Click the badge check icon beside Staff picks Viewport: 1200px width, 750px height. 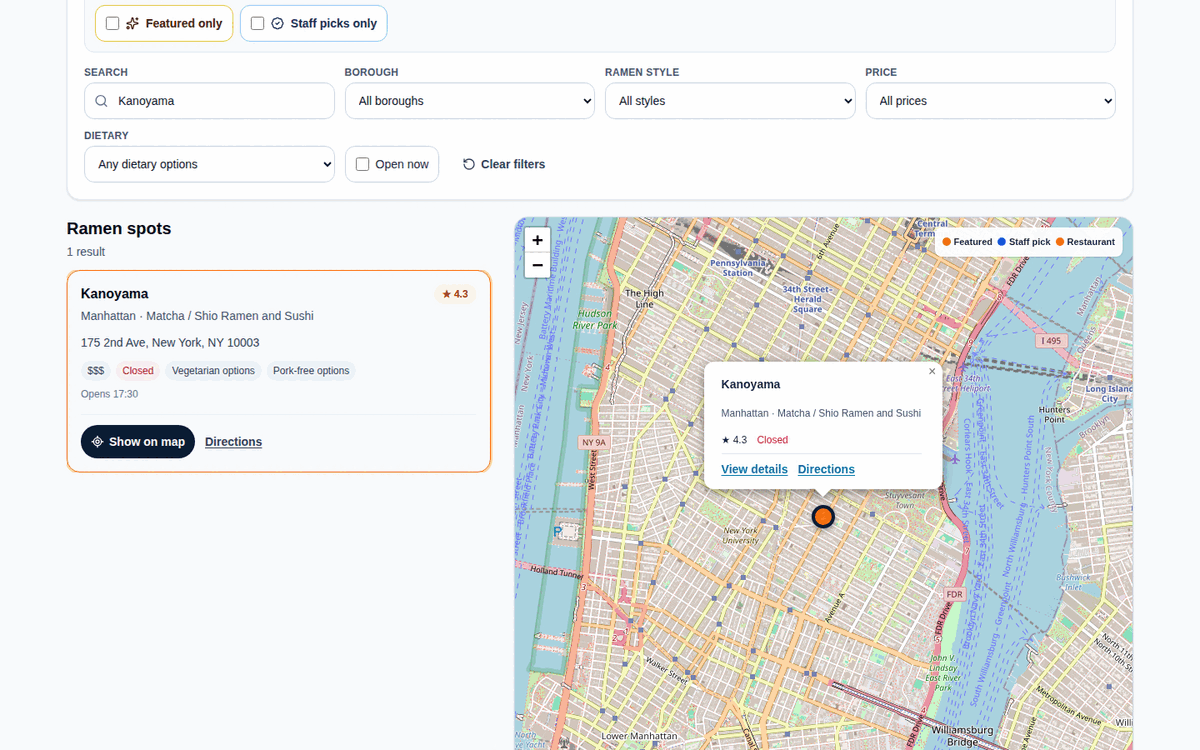coord(278,23)
